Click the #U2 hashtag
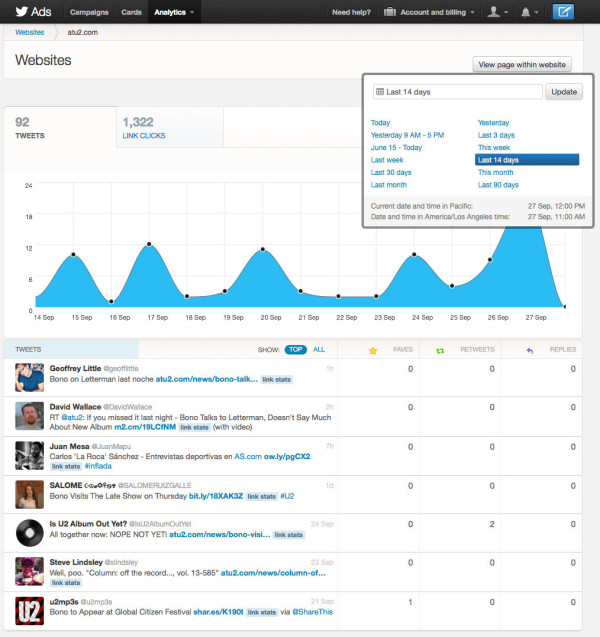 [x=287, y=496]
